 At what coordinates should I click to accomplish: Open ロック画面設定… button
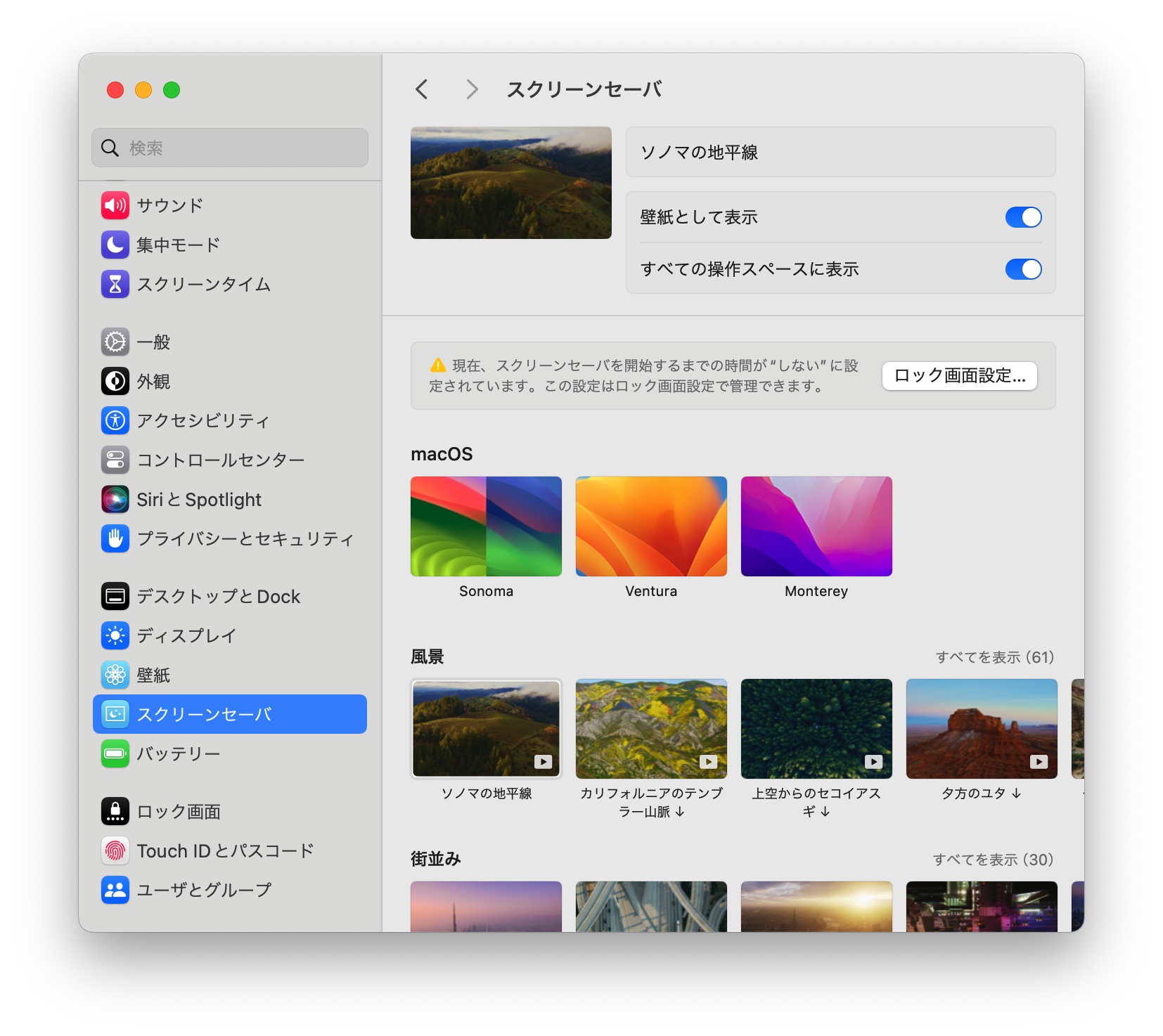tap(960, 375)
